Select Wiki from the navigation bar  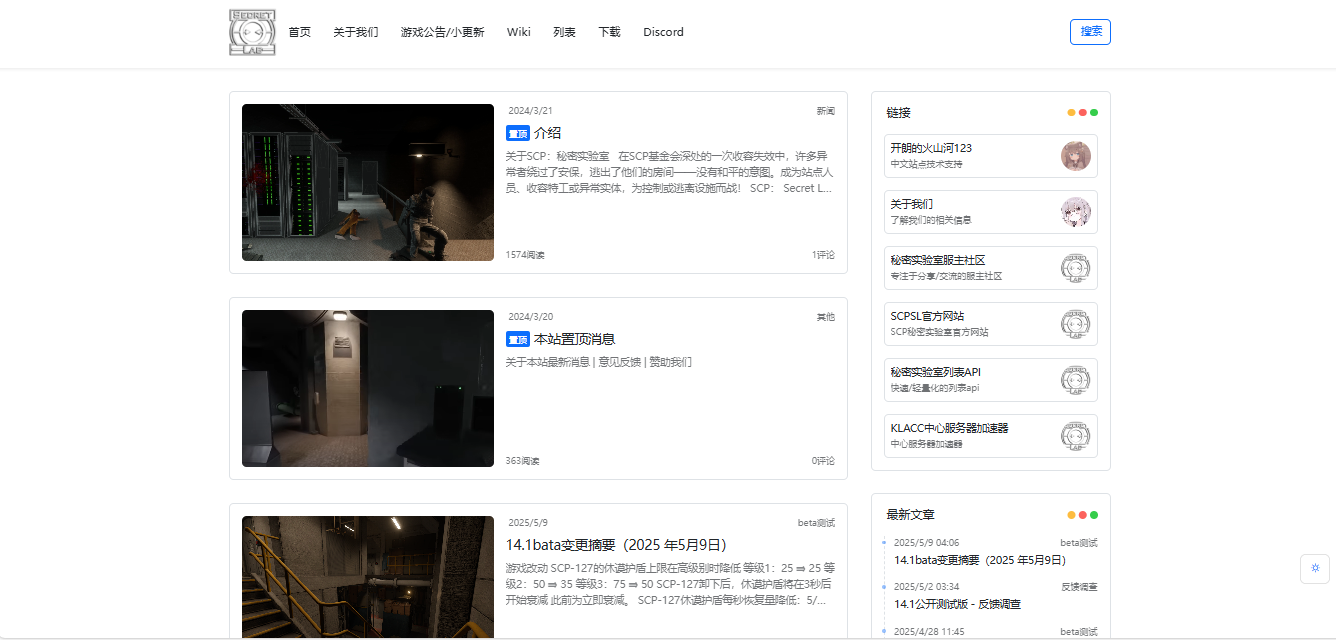pos(518,31)
